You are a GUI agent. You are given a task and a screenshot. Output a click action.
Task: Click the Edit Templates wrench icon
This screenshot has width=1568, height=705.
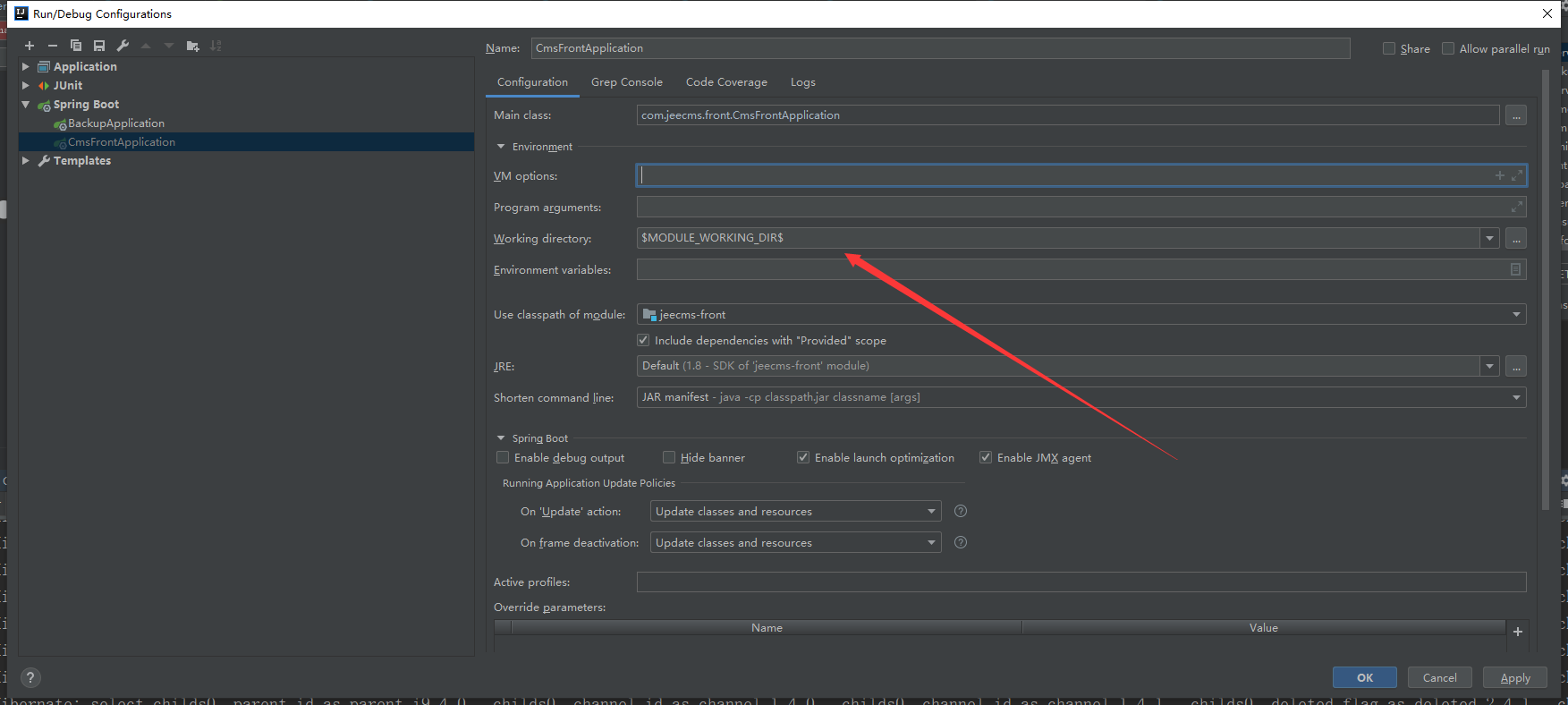(123, 46)
